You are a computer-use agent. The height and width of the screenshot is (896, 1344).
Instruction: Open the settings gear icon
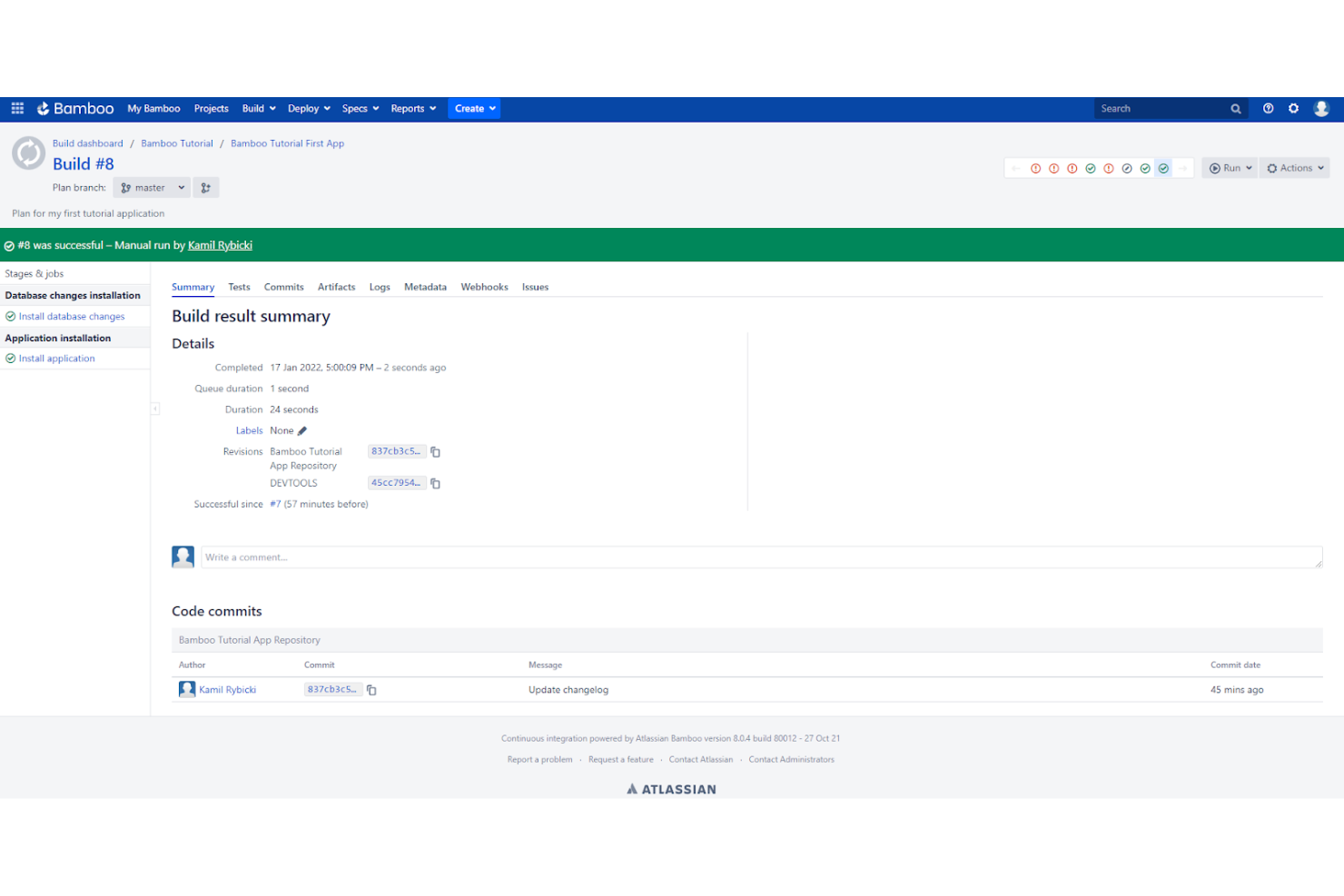click(1294, 108)
